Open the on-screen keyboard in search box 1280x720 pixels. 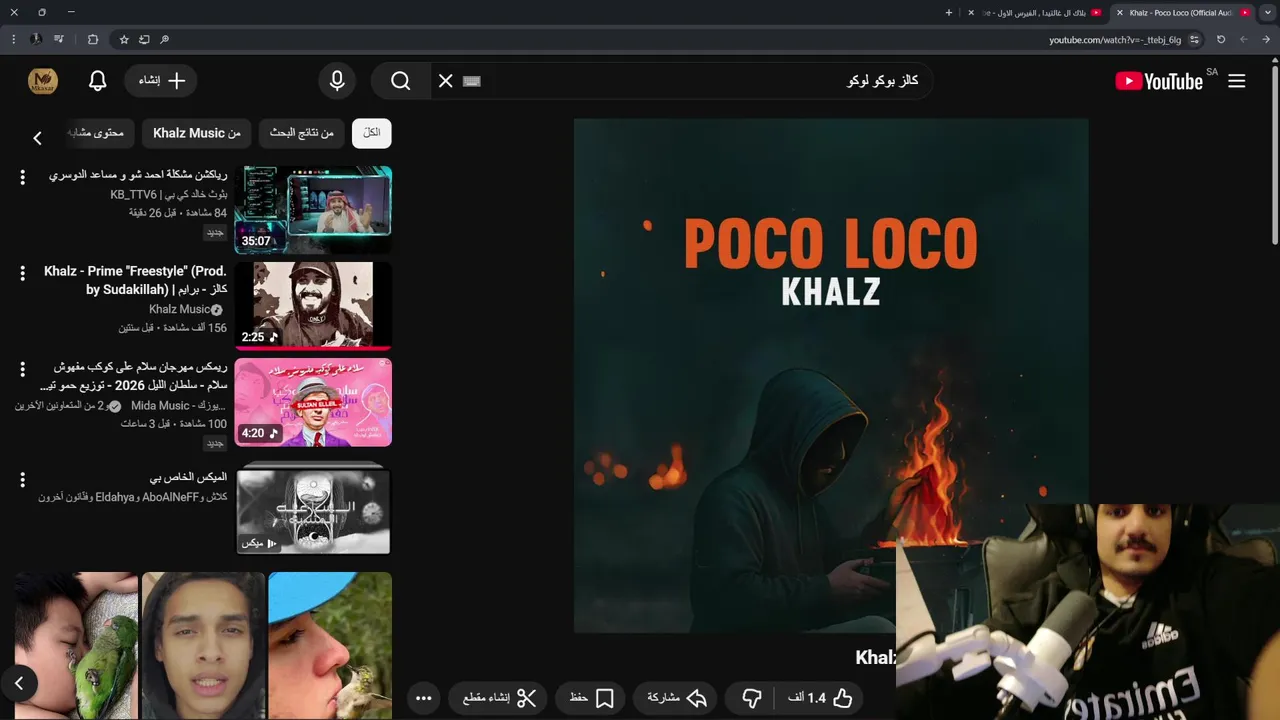[473, 81]
